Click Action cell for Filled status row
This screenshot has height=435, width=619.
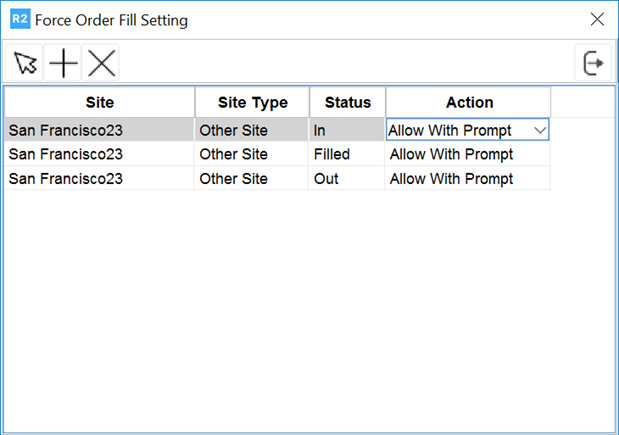tap(467, 154)
